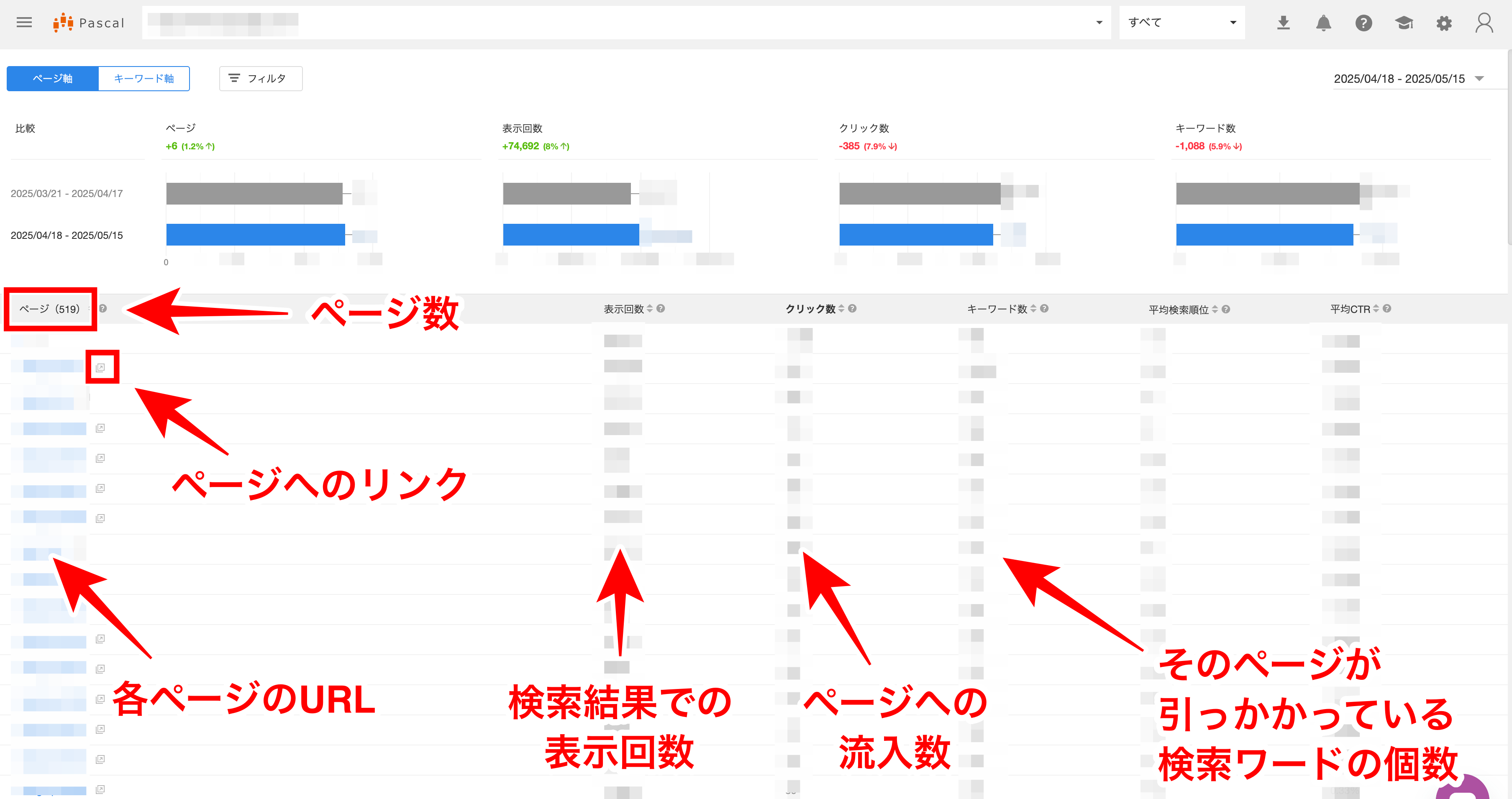Click the download data icon
The image size is (1512, 799).
(x=1284, y=23)
